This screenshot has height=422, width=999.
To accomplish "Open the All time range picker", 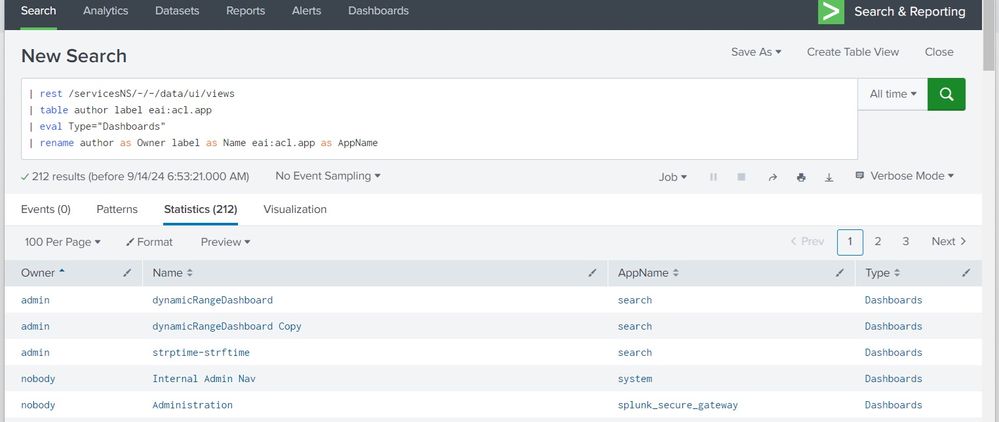I will click(893, 94).
